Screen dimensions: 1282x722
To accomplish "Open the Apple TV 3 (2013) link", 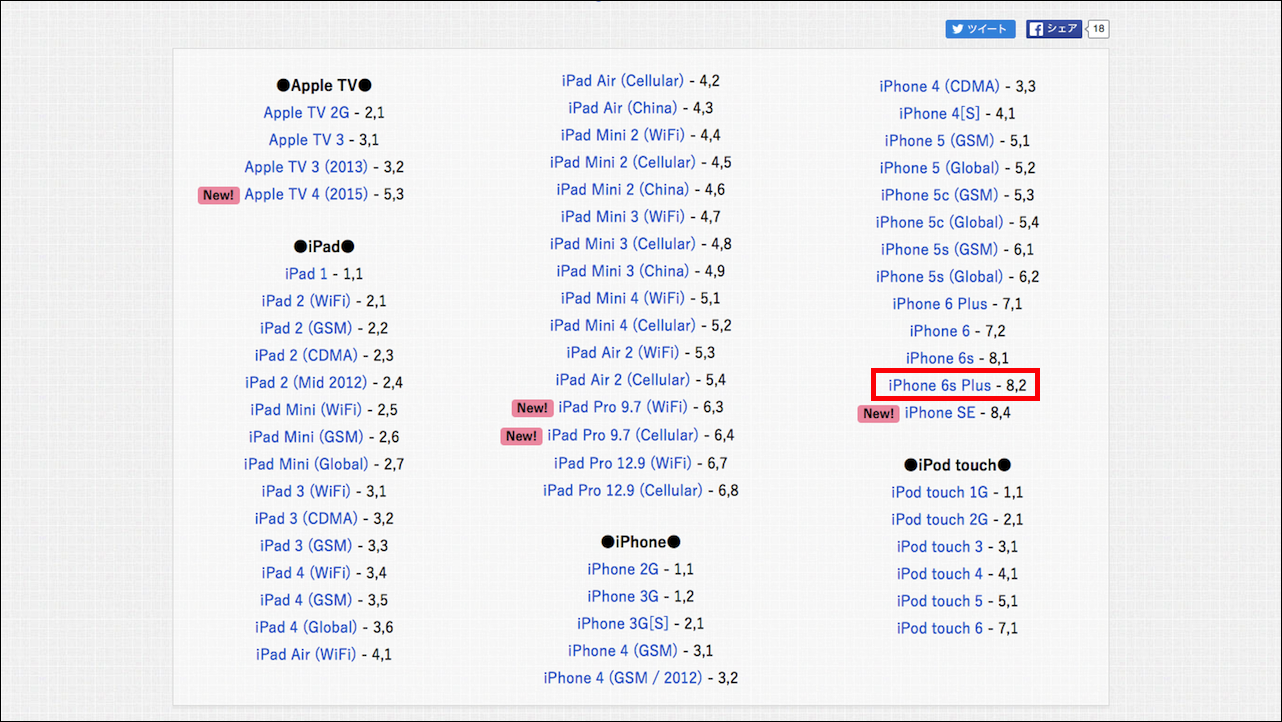I will point(306,167).
